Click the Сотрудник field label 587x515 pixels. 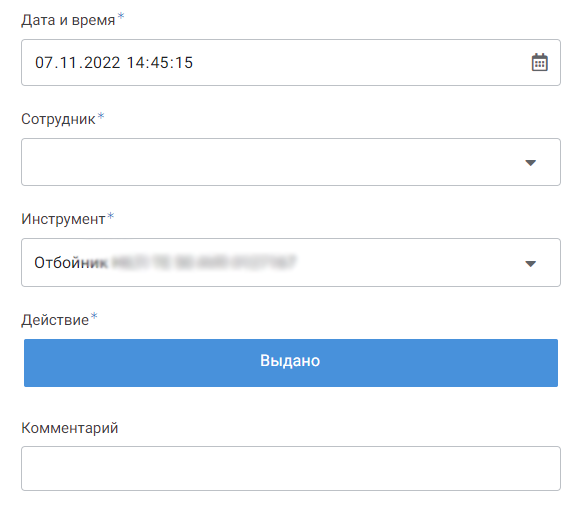pyautogui.click(x=58, y=119)
